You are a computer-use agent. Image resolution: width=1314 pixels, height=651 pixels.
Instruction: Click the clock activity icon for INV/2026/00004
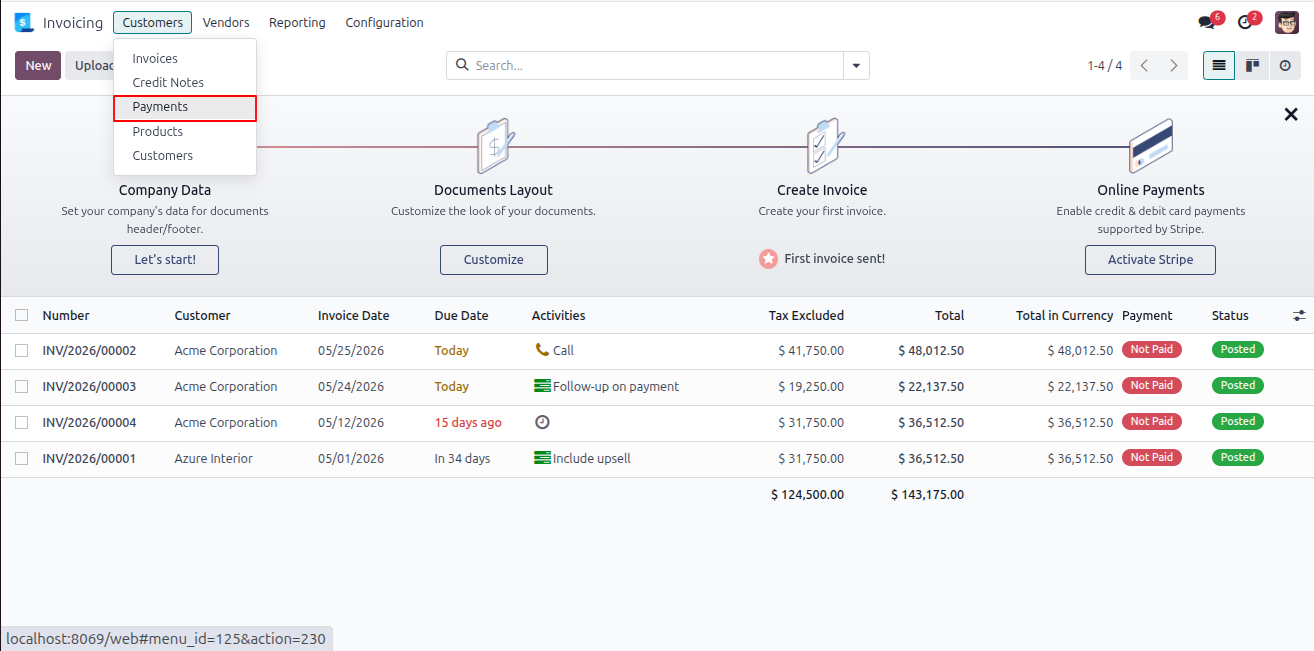point(542,422)
